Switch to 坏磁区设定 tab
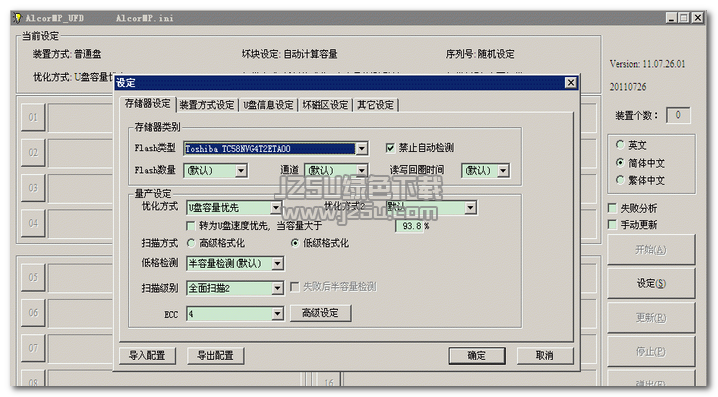The image size is (718, 397). [325, 105]
